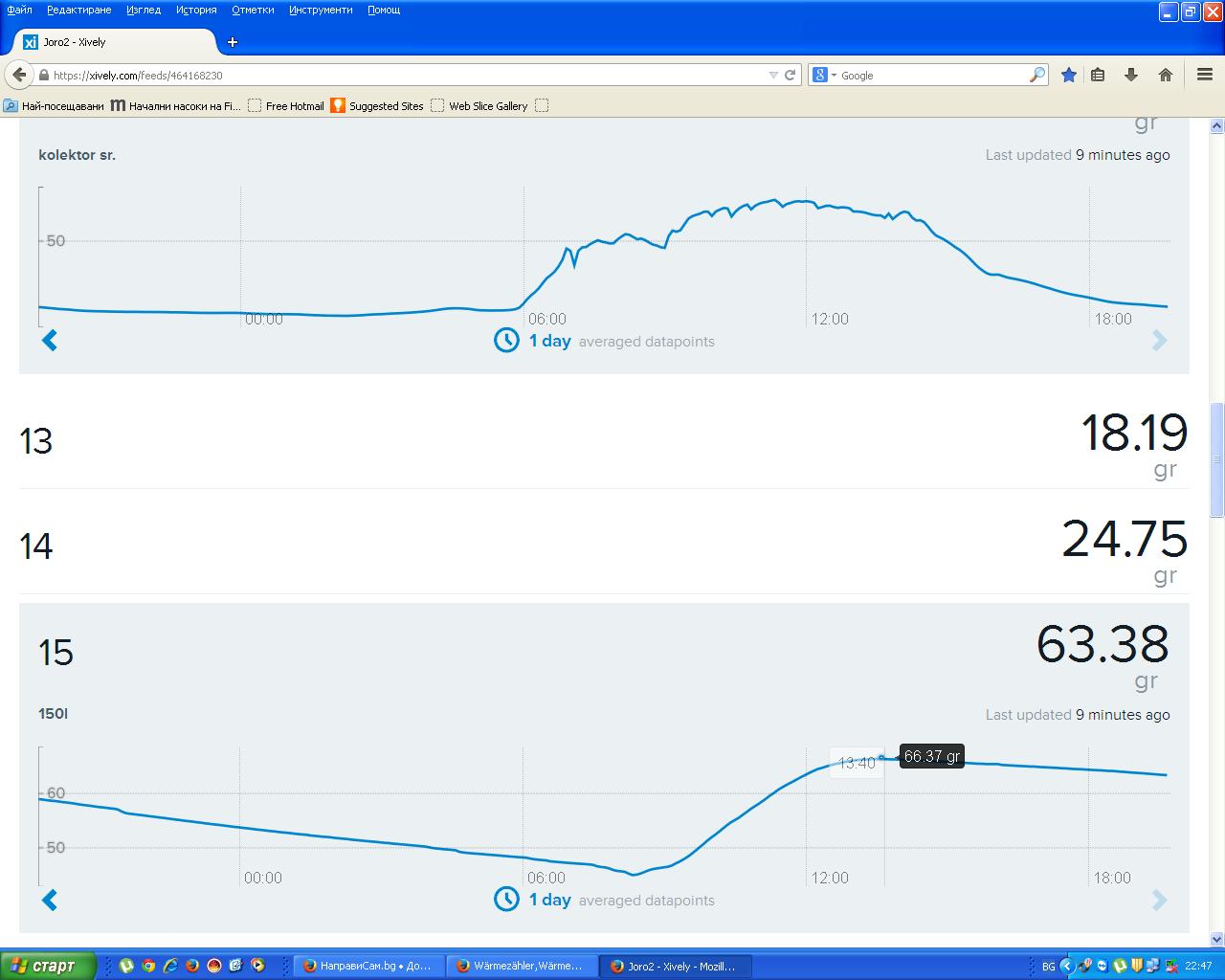1225x980 pixels.
Task: Click the page vertical scrollbar thumb
Action: pyautogui.click(x=1217, y=460)
